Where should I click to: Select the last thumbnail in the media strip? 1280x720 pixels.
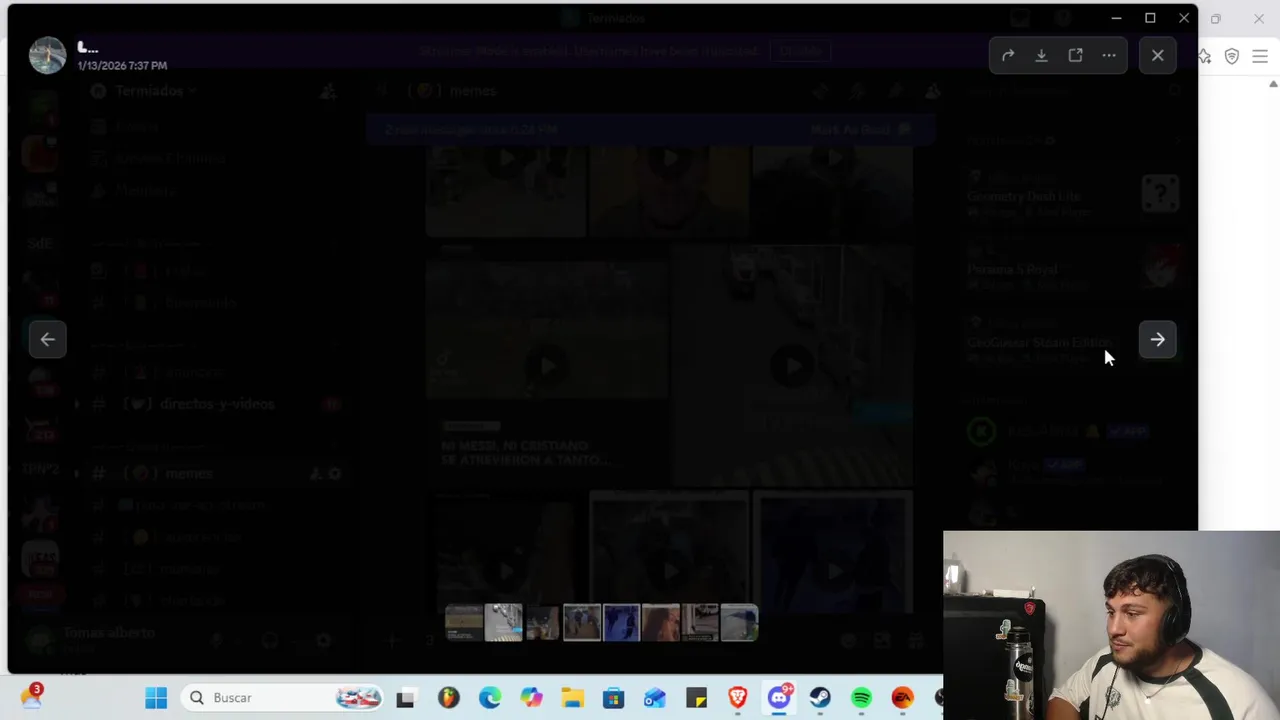[739, 622]
